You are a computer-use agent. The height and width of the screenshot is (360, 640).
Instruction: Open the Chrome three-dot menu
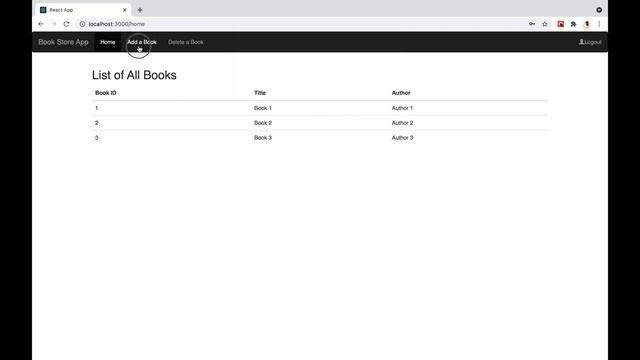[x=599, y=24]
